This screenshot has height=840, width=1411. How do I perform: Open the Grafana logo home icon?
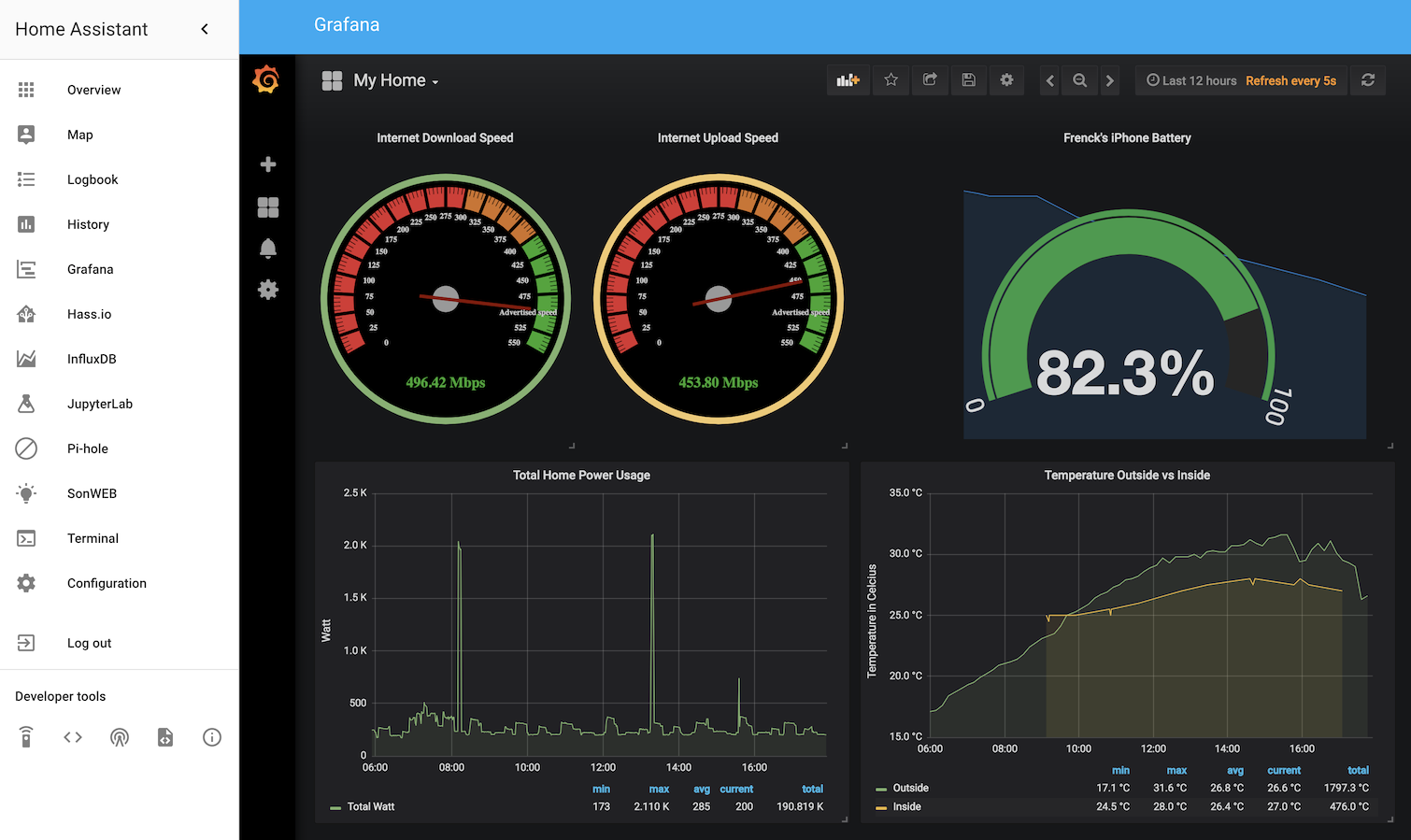click(x=267, y=79)
